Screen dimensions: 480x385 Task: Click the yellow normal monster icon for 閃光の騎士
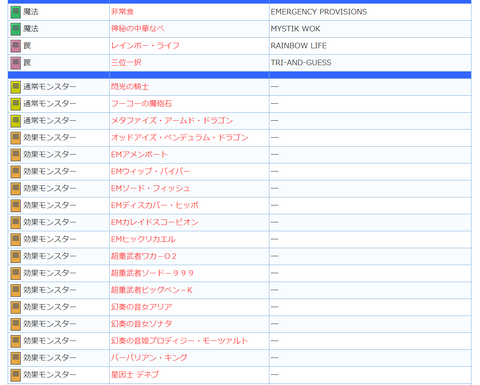click(x=16, y=87)
